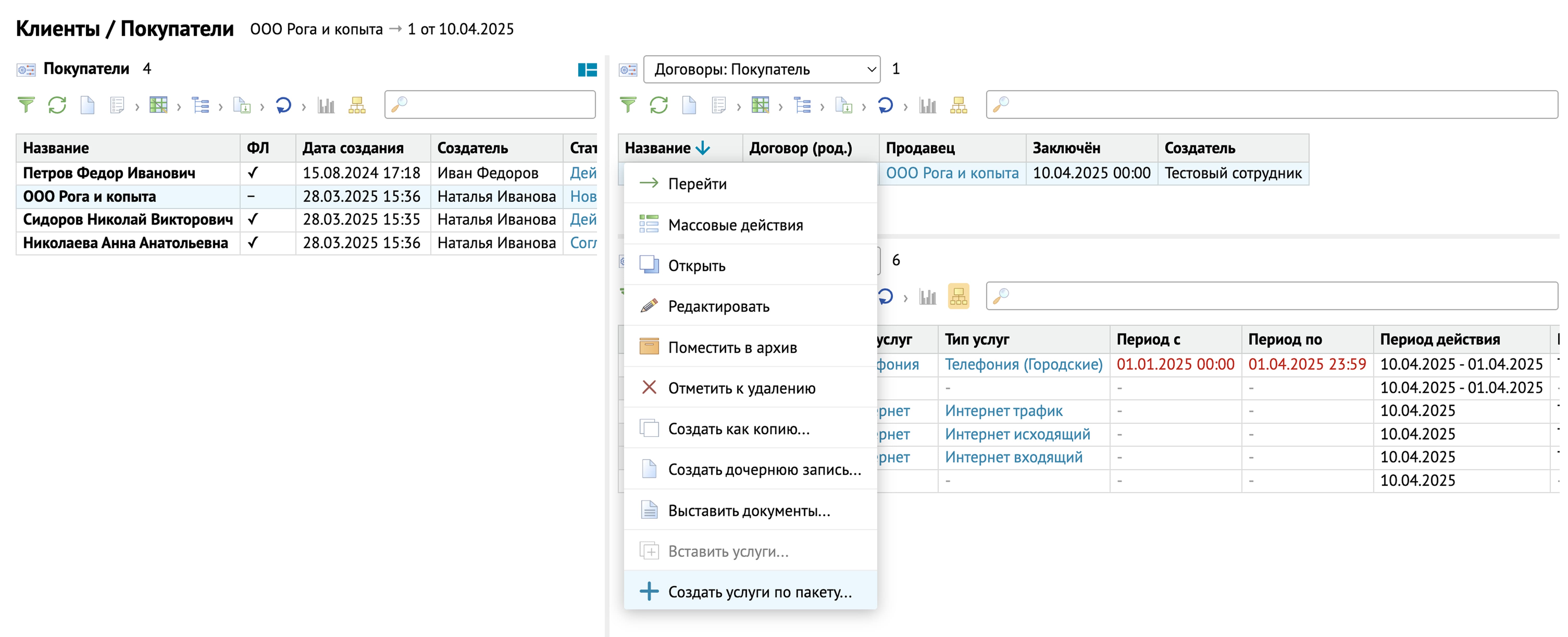Choose Выставить документы… menu entry
Screen dimensions: 1568x637
pos(750,510)
